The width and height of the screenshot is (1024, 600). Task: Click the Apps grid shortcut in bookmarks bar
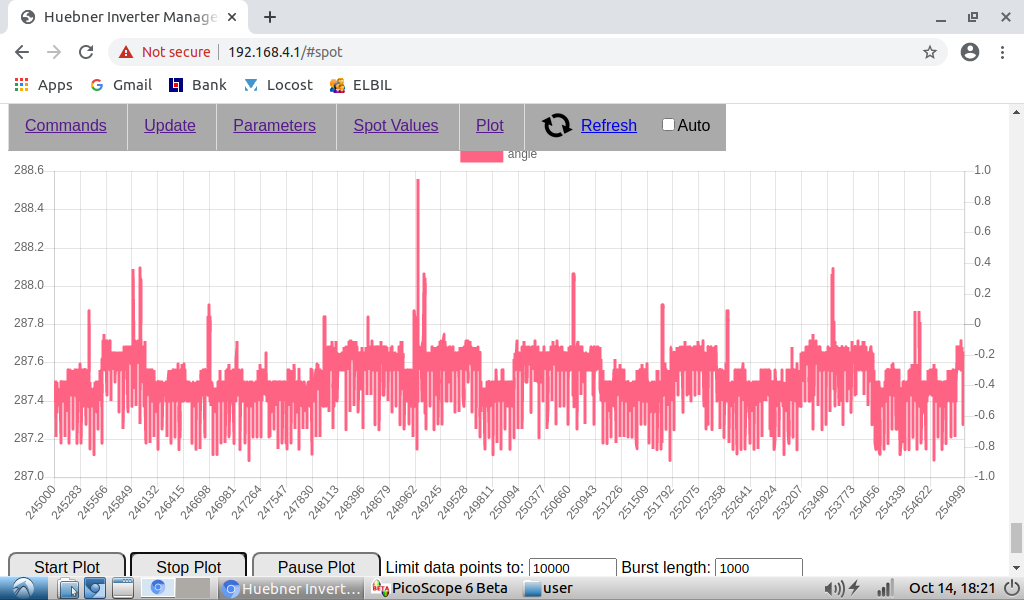point(43,85)
